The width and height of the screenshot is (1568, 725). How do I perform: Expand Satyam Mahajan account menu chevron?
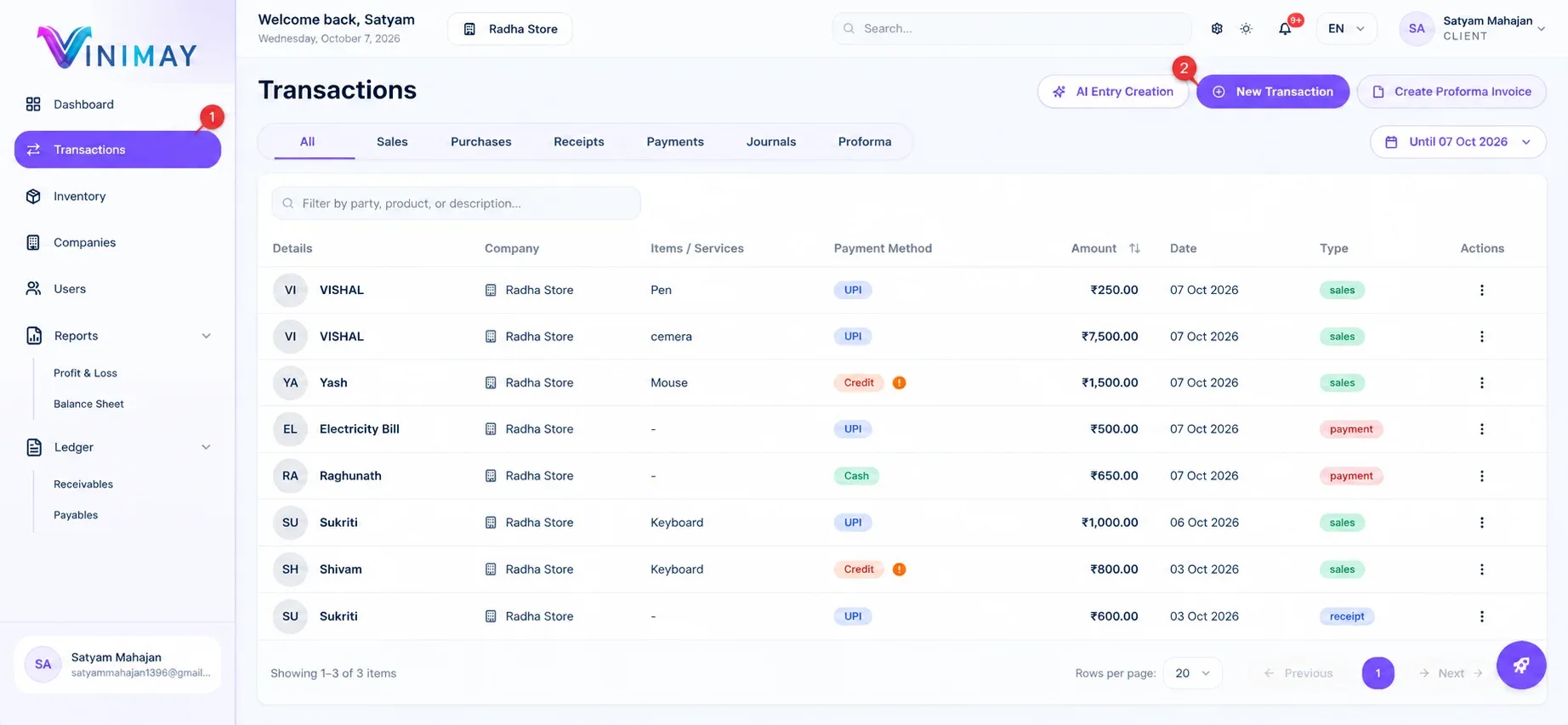click(1541, 29)
